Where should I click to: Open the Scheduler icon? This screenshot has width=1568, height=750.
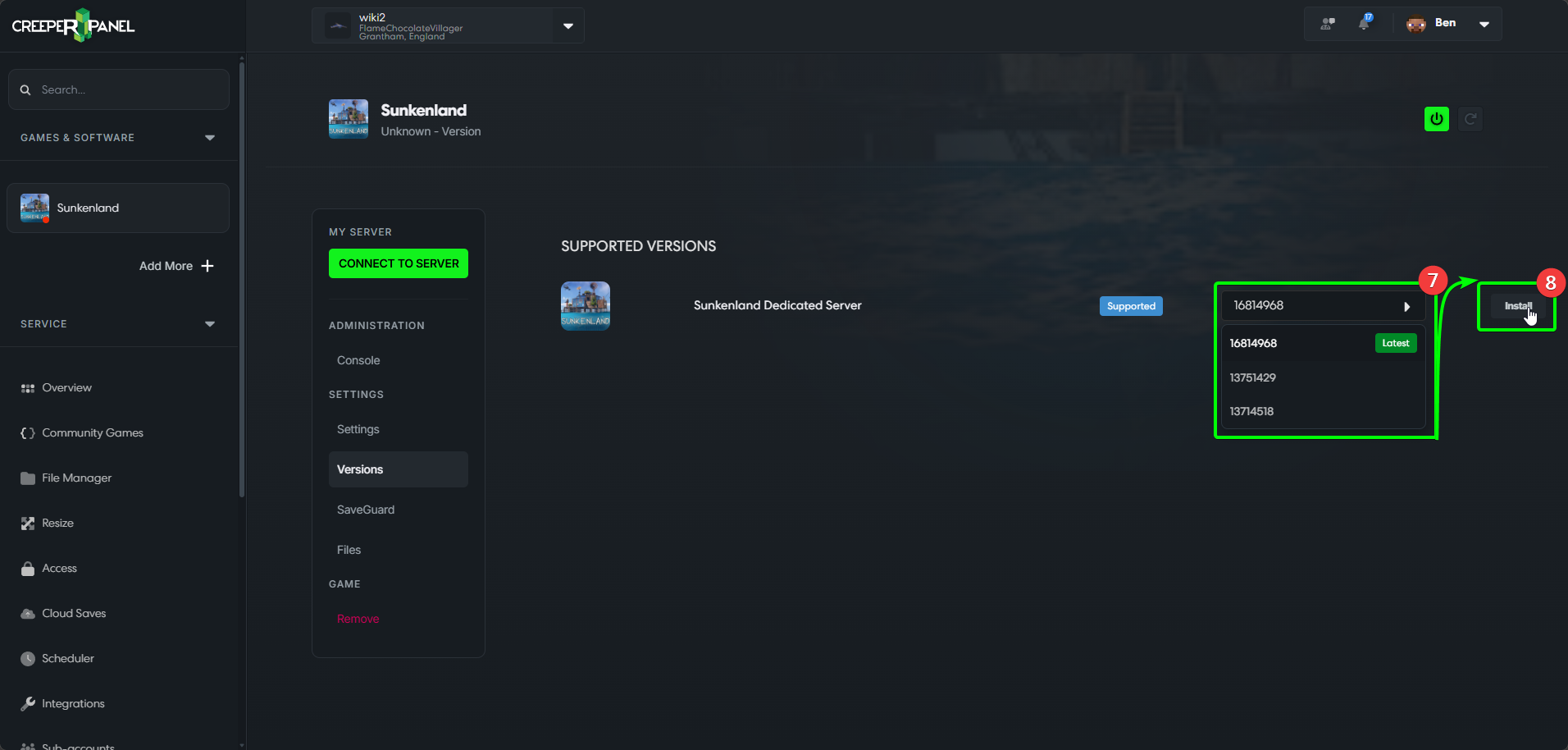click(x=27, y=658)
